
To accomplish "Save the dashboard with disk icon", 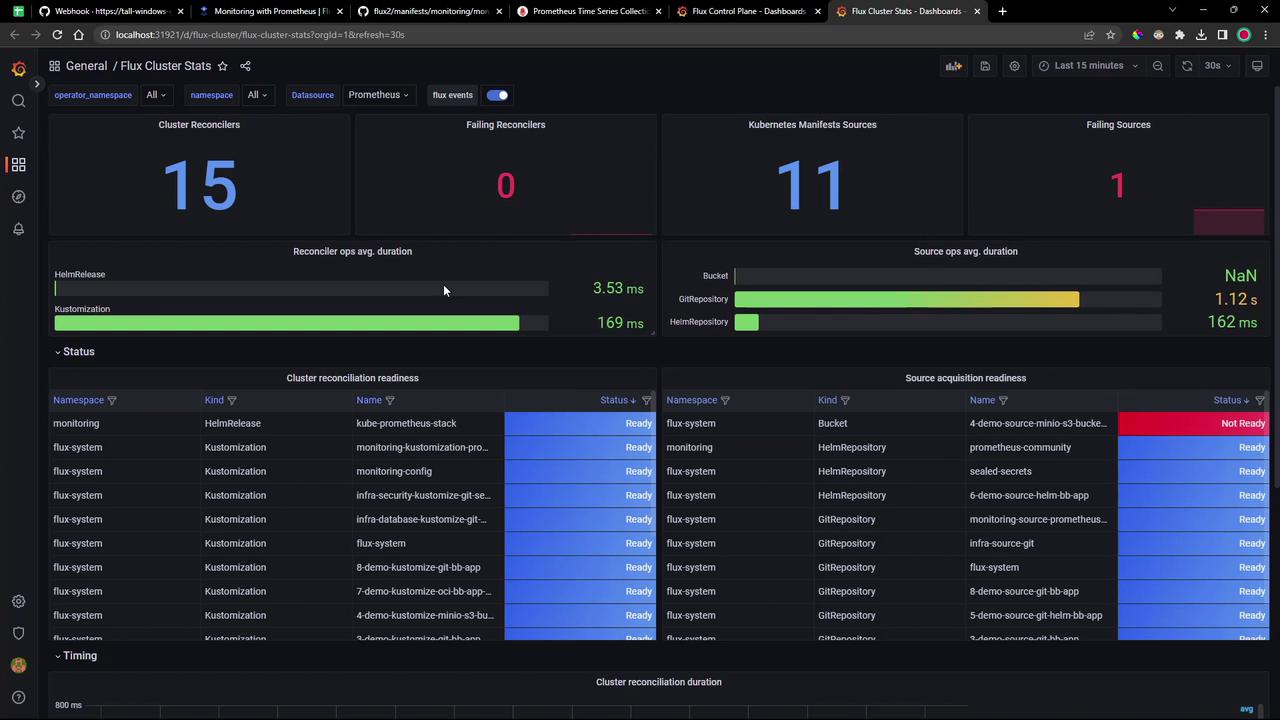I will click(x=985, y=66).
